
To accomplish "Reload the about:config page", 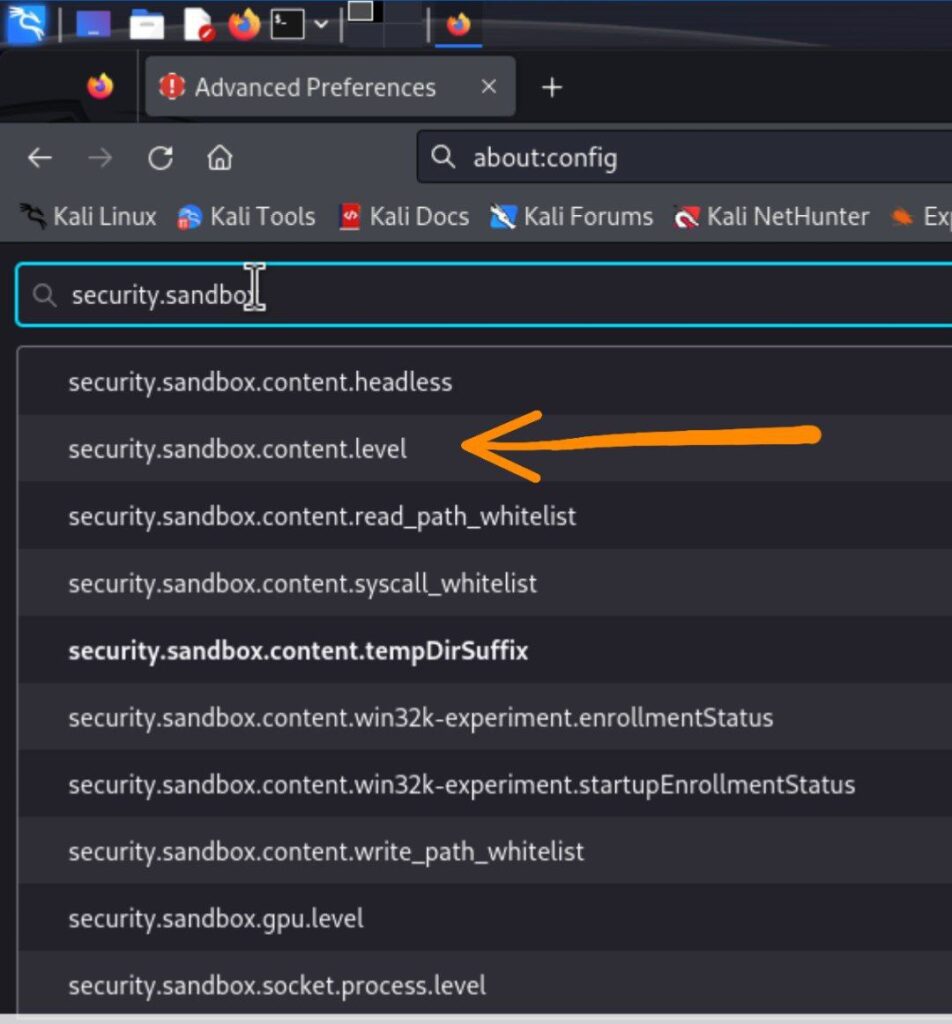I will click(160, 158).
